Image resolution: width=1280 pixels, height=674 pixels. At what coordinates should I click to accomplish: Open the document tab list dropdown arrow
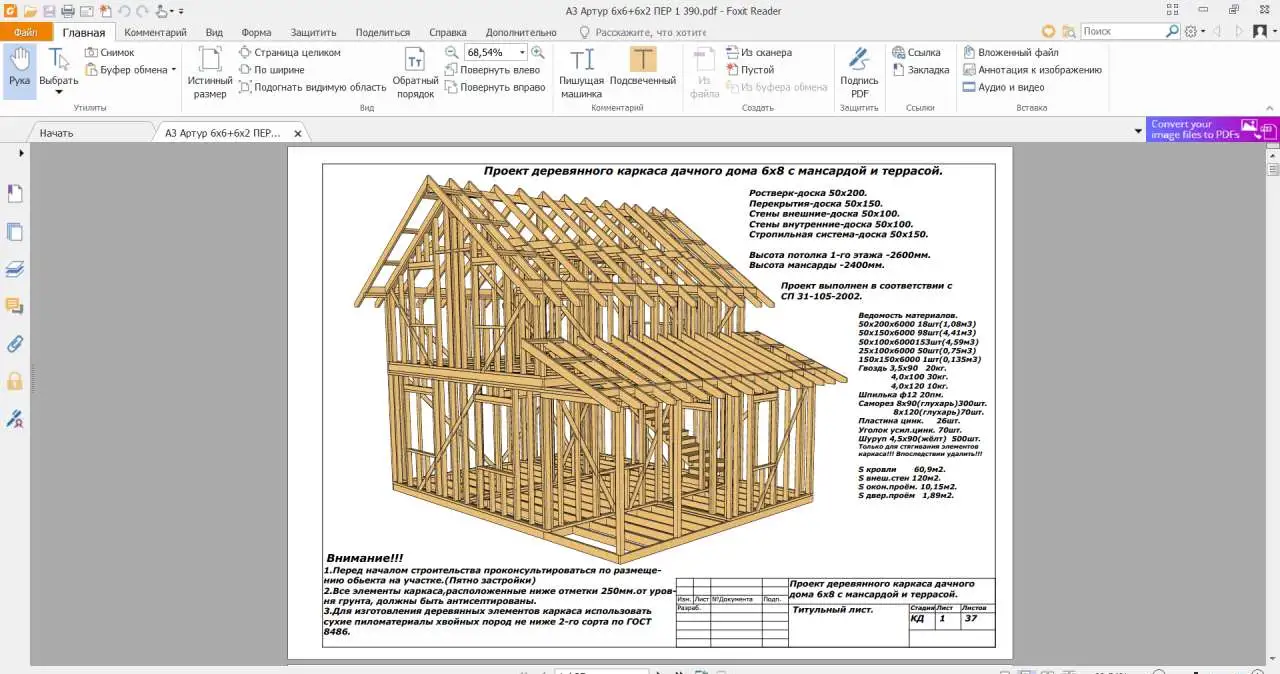pyautogui.click(x=1137, y=131)
